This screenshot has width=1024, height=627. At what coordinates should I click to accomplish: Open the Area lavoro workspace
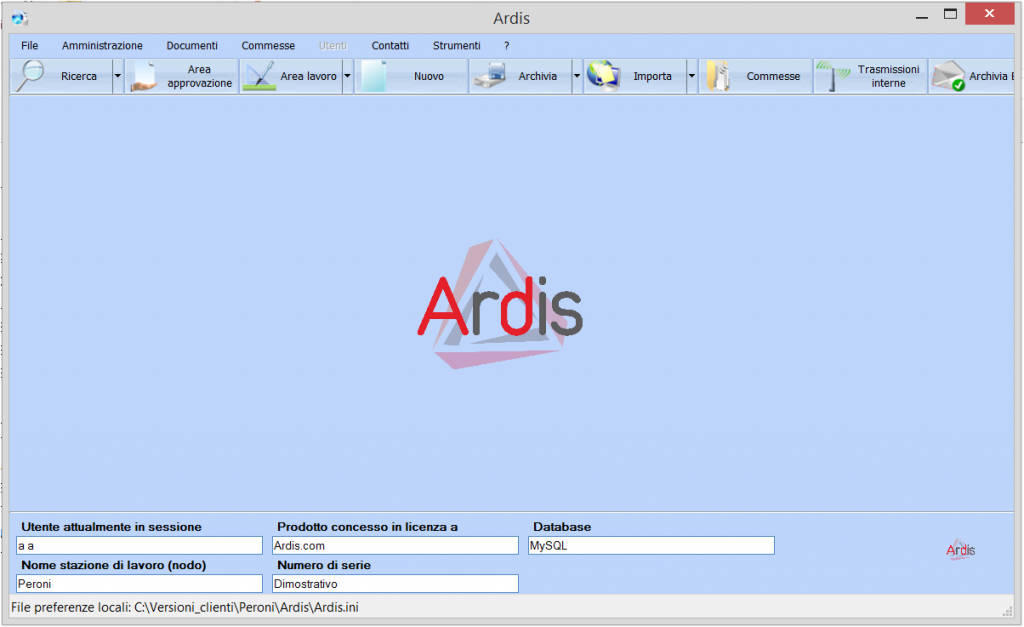[297, 76]
